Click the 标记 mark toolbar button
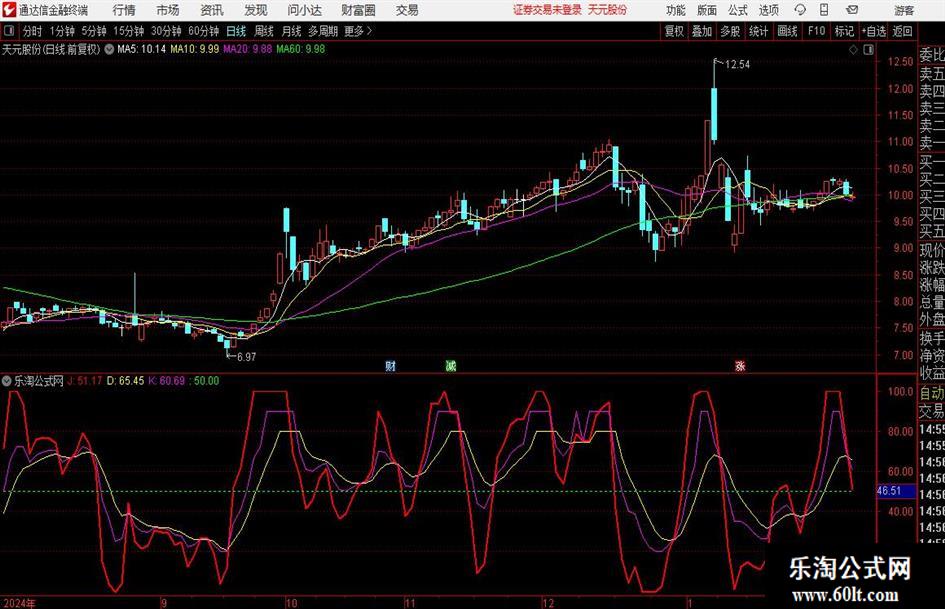 844,31
